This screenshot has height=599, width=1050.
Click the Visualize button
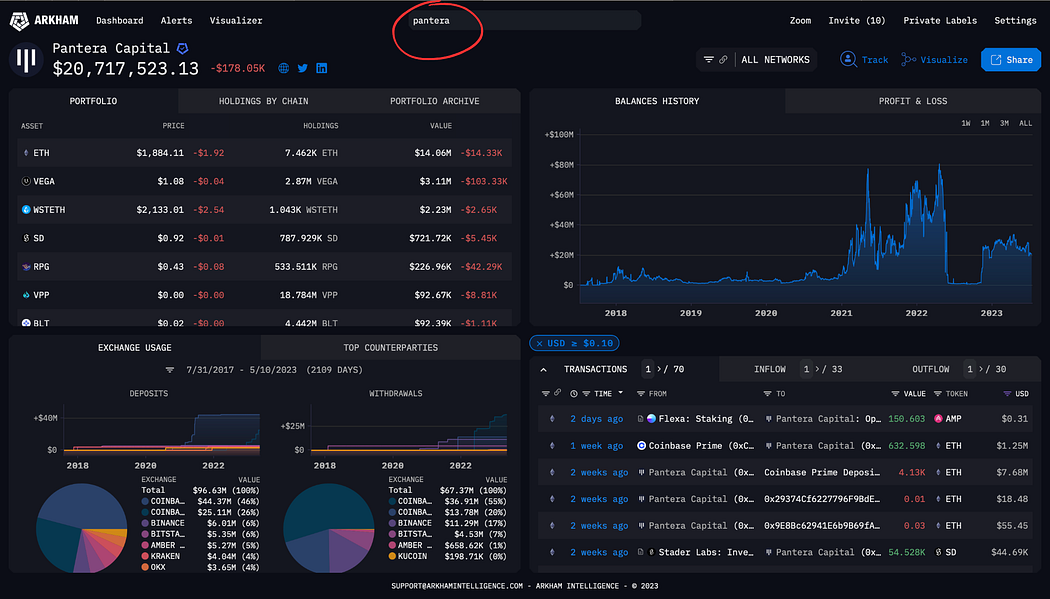coord(934,60)
